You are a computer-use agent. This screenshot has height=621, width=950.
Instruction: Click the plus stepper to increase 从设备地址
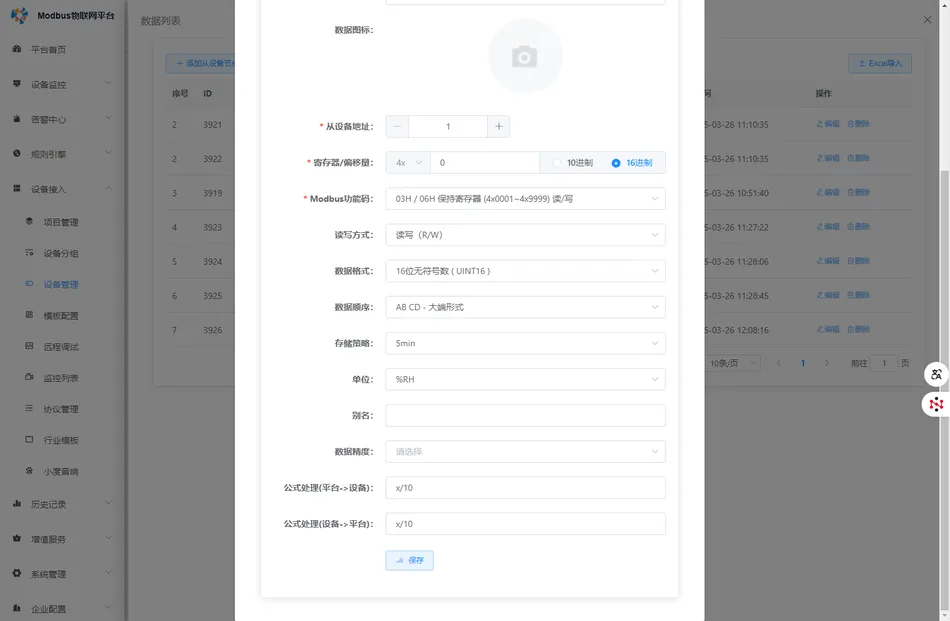[x=501, y=126]
